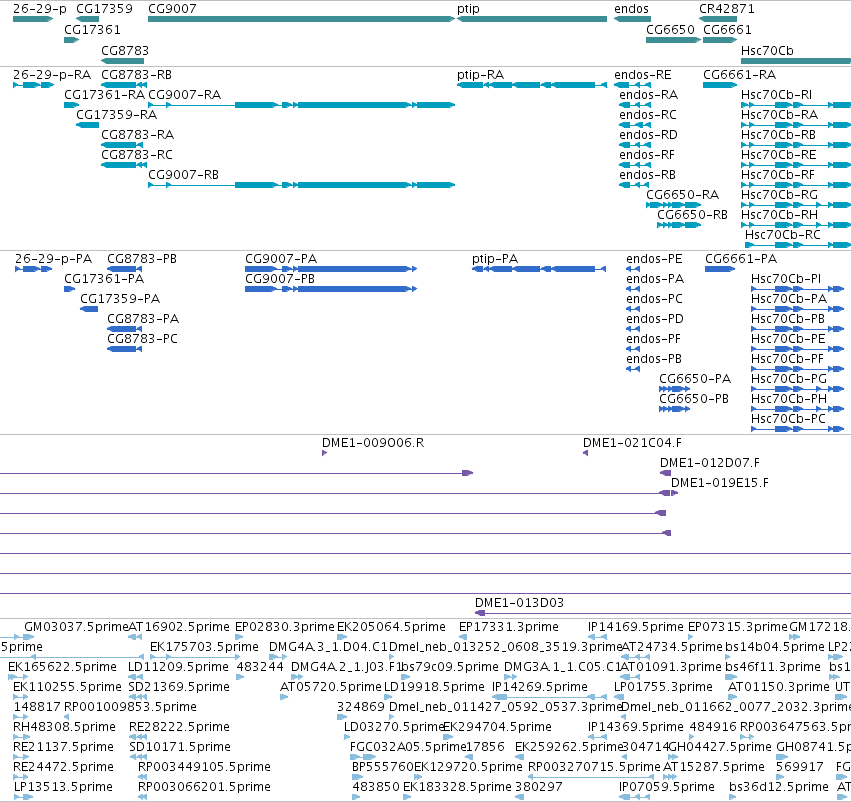The height and width of the screenshot is (802, 851).
Task: Click protein Hsc70Cb-PC
Action: [797, 429]
